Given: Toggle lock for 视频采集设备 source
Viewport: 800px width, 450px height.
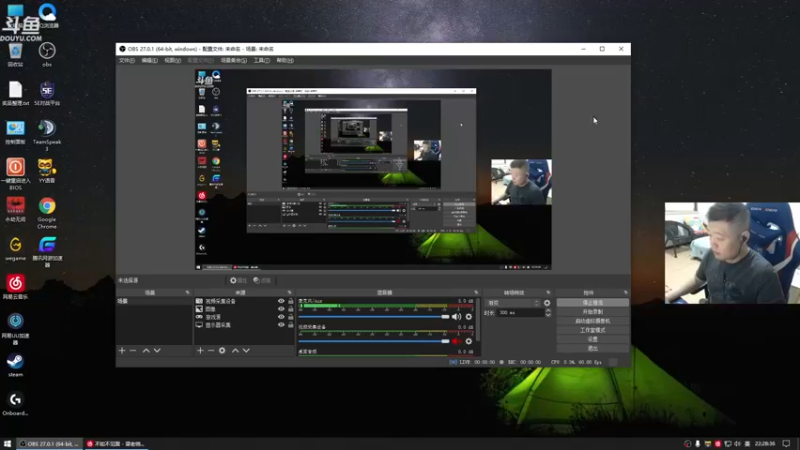Looking at the screenshot, I should click(x=290, y=301).
